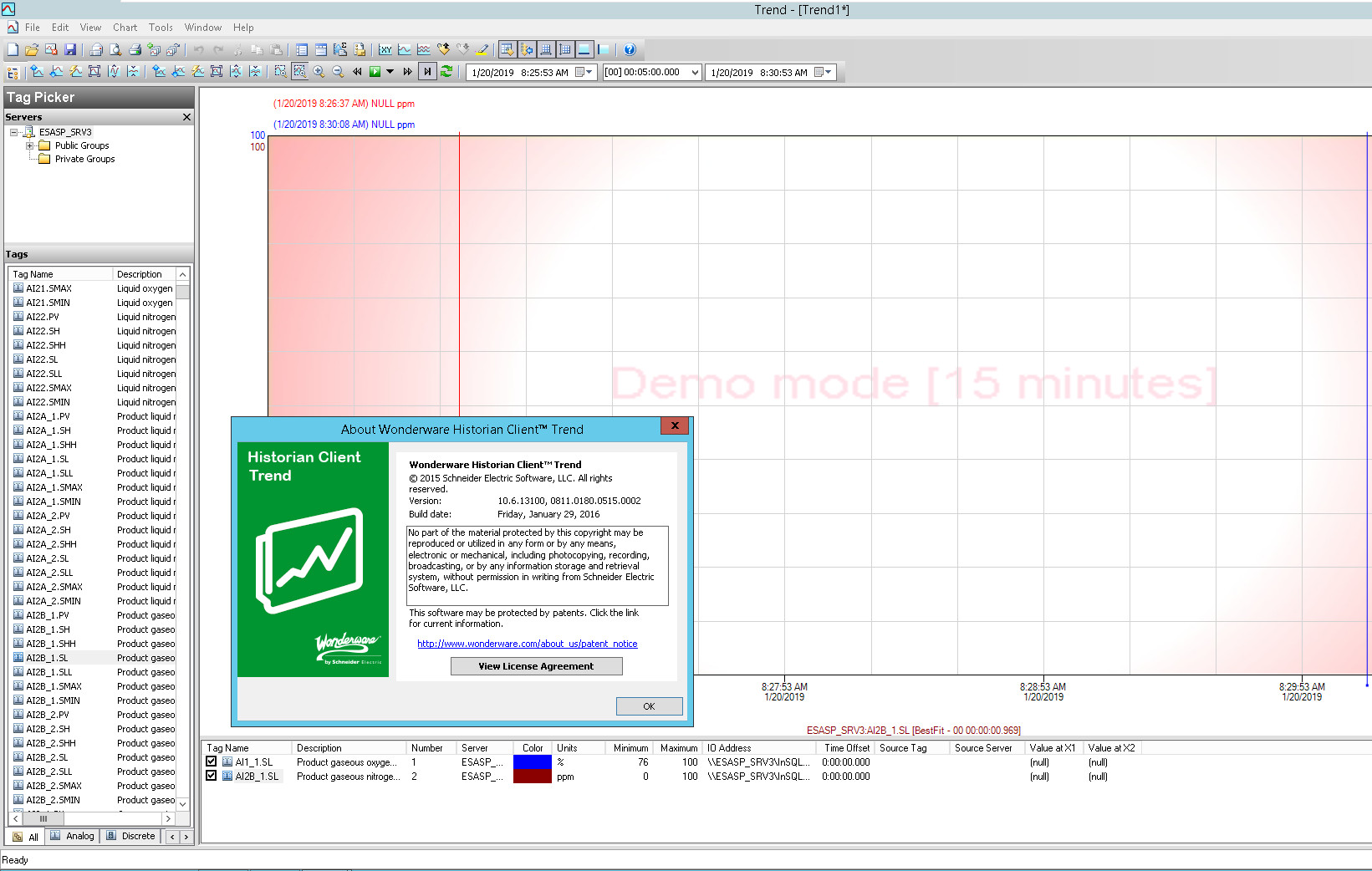
Task: Toggle the pressed zoom-area mode button
Action: [x=299, y=71]
